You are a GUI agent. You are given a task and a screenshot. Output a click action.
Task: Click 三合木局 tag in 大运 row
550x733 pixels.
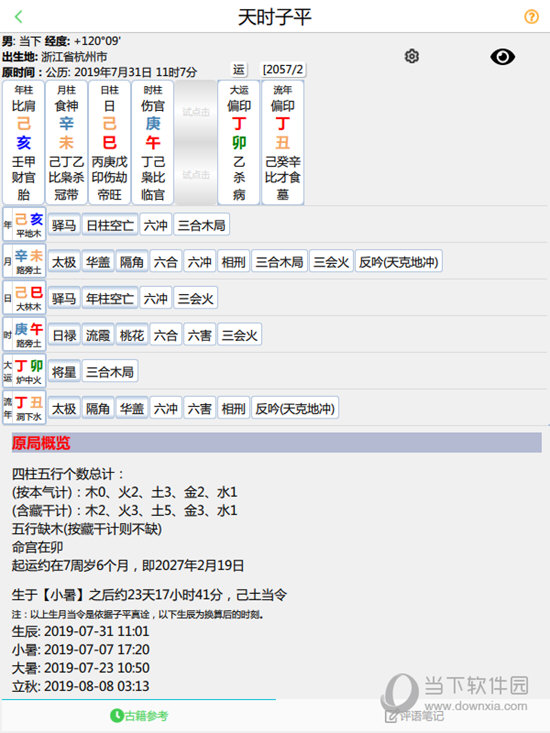click(x=110, y=372)
